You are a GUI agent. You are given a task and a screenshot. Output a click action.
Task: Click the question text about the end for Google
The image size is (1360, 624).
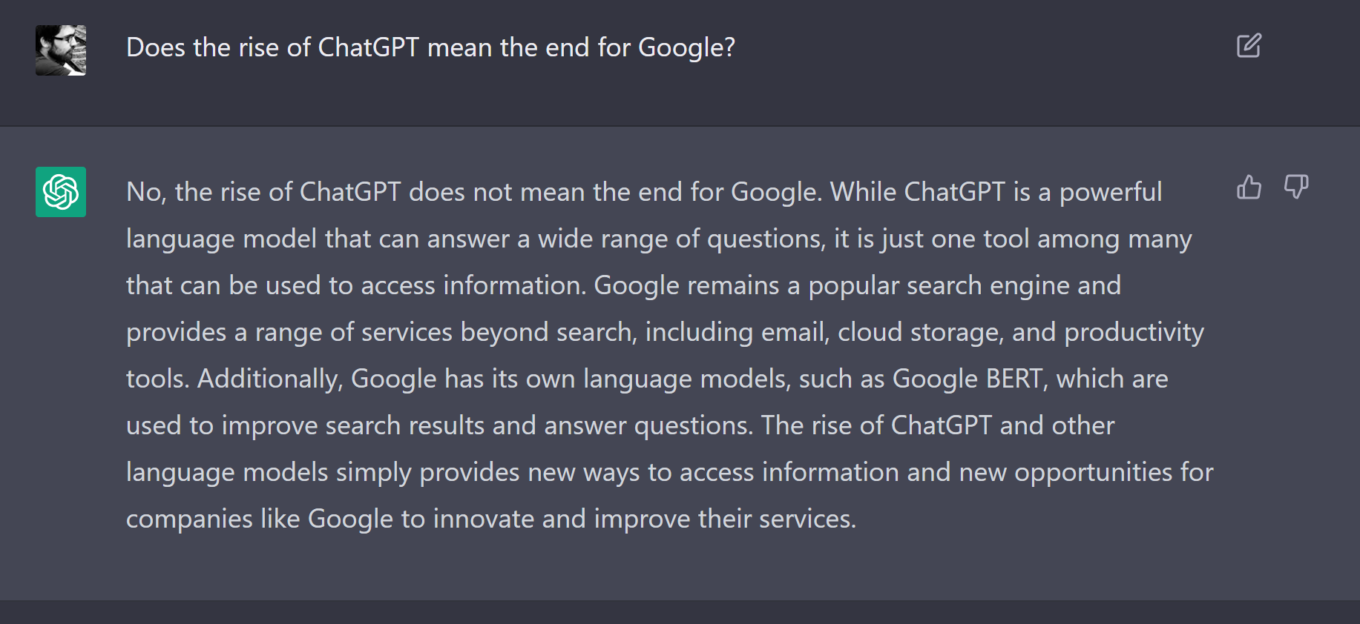pyautogui.click(x=430, y=47)
